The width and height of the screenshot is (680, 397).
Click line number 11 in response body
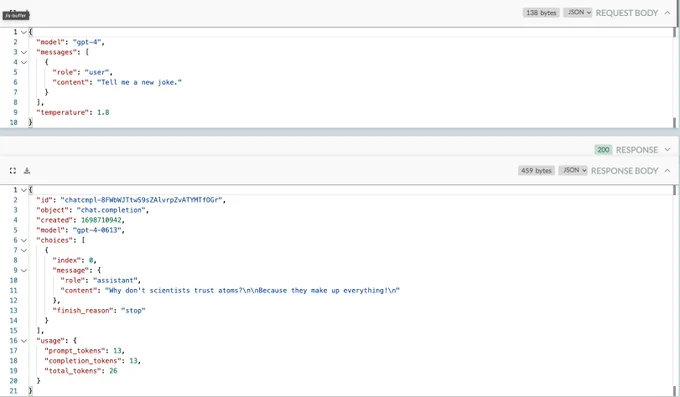point(13,290)
